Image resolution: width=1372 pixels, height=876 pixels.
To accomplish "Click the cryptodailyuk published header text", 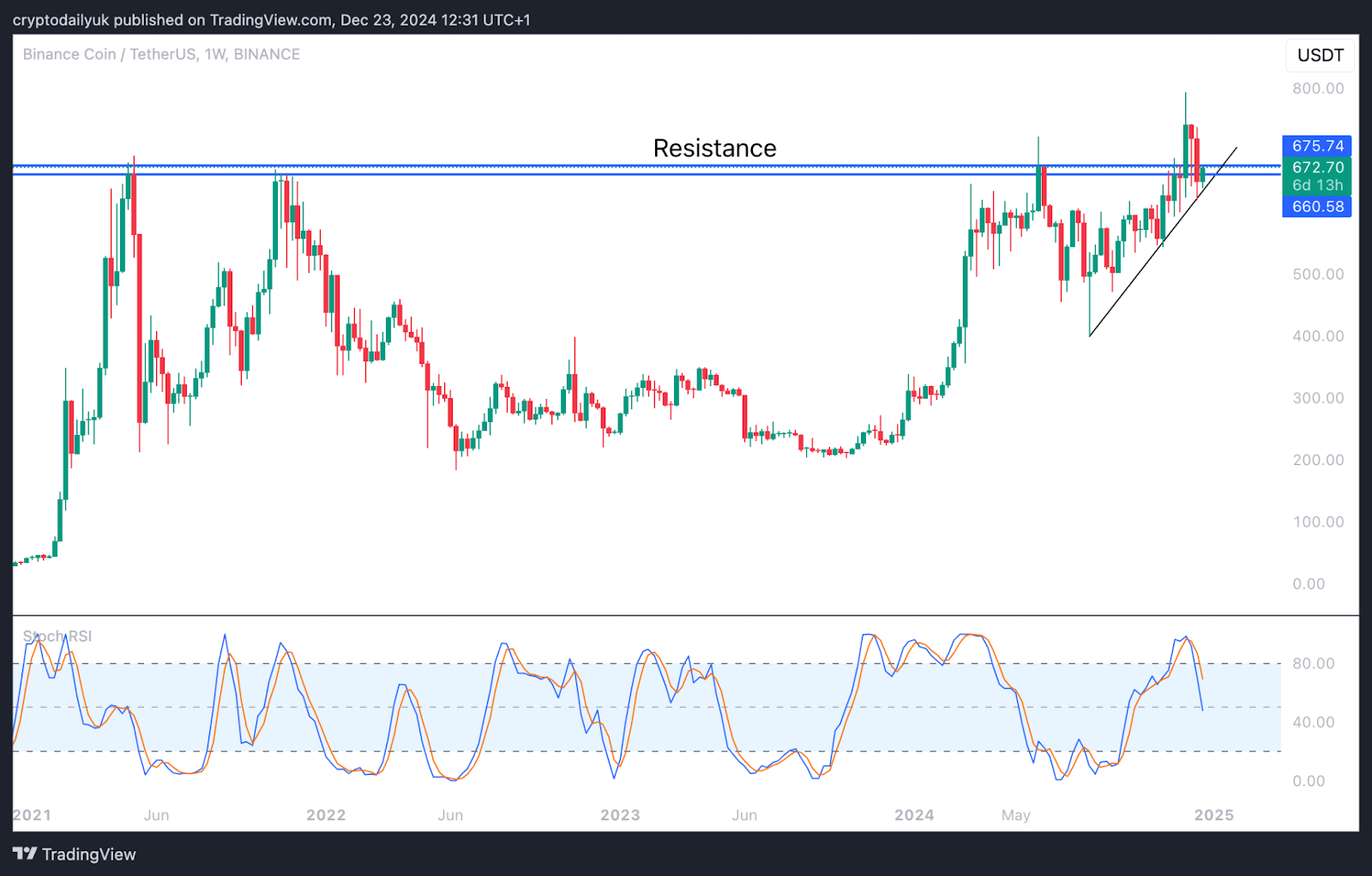I will coord(271,19).
